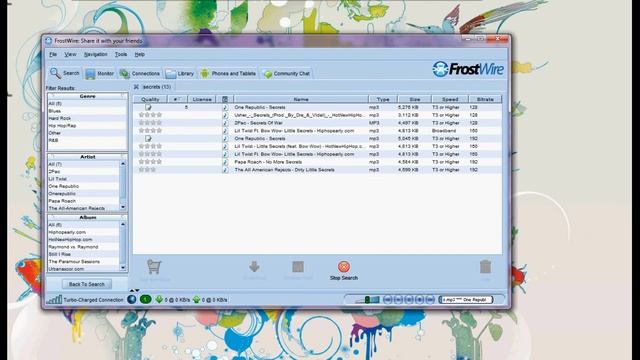Open the Navigation menu

click(x=96, y=54)
